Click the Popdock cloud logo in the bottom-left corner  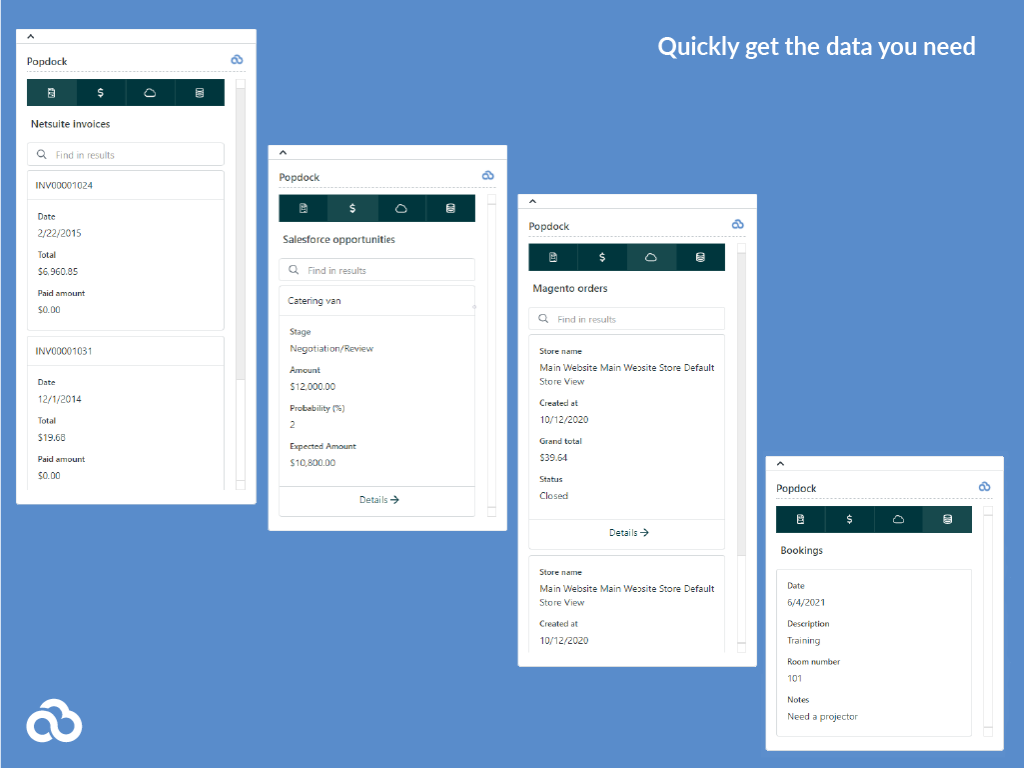[54, 720]
